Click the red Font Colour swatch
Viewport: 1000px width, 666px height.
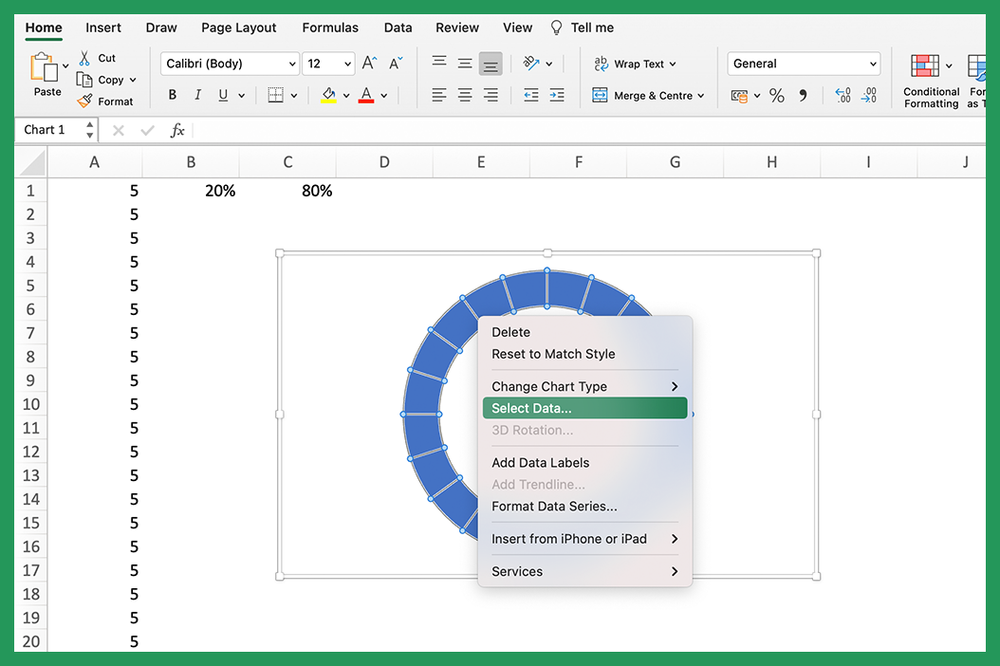click(x=366, y=95)
